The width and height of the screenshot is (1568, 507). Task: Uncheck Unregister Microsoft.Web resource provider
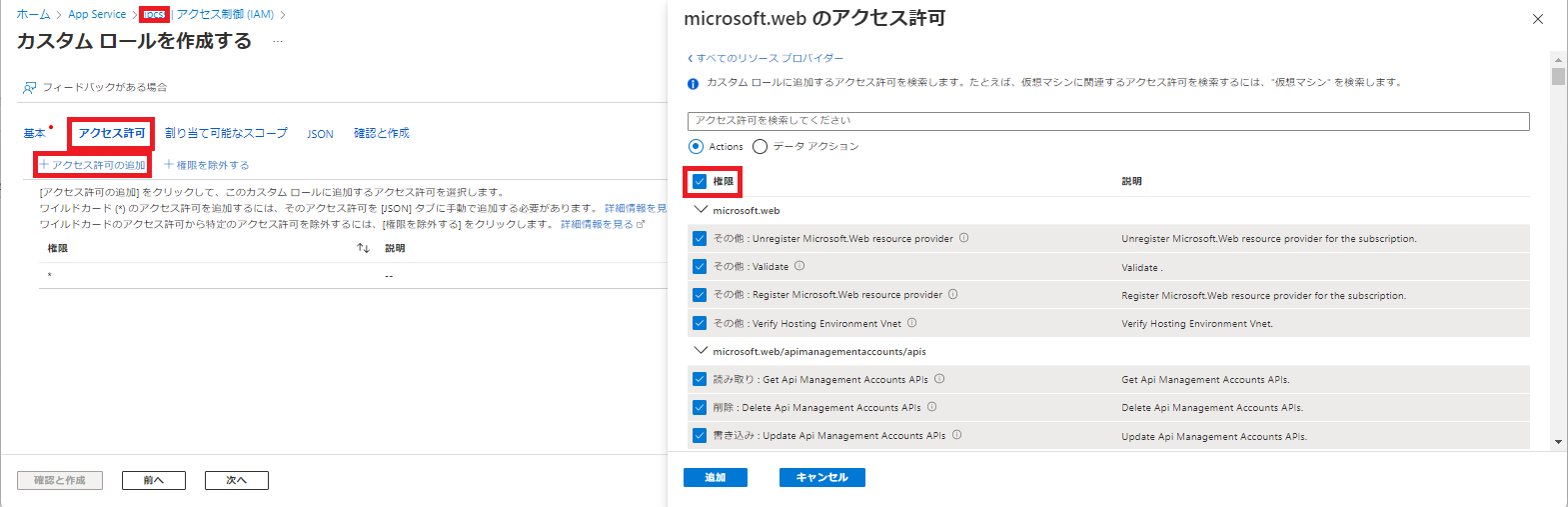(x=700, y=238)
